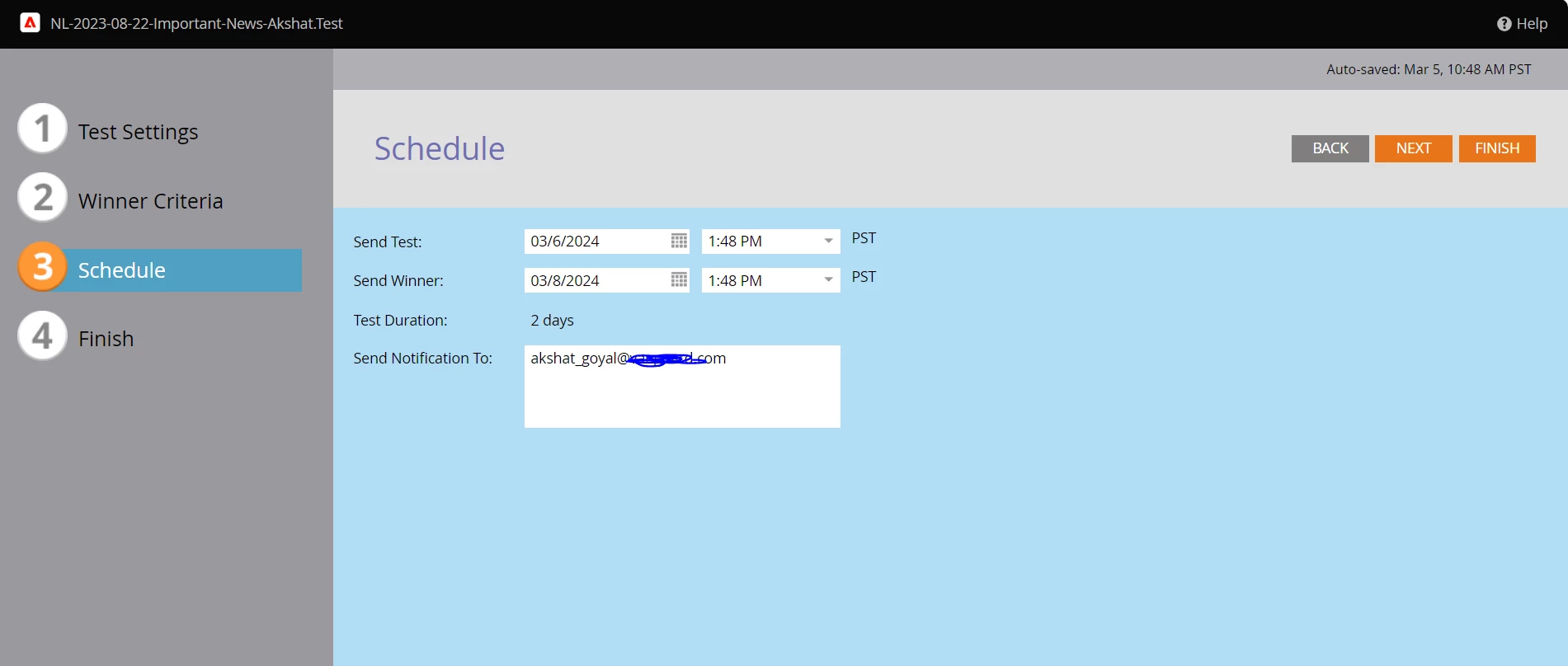This screenshot has height=666, width=1568.
Task: Click the test name title text
Action: [x=196, y=24]
